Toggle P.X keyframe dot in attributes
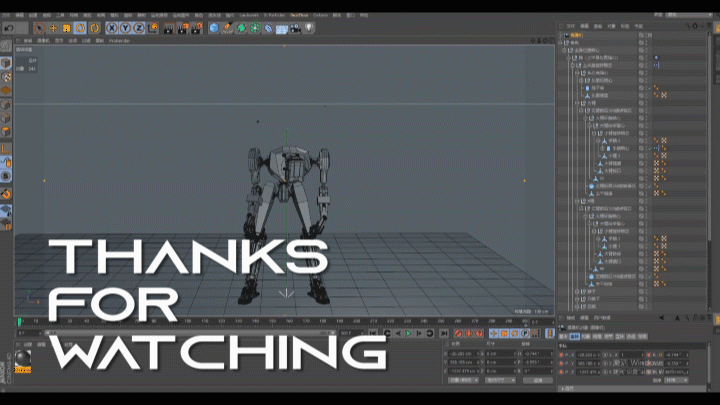Viewport: 720px width, 405px height. 561,355
